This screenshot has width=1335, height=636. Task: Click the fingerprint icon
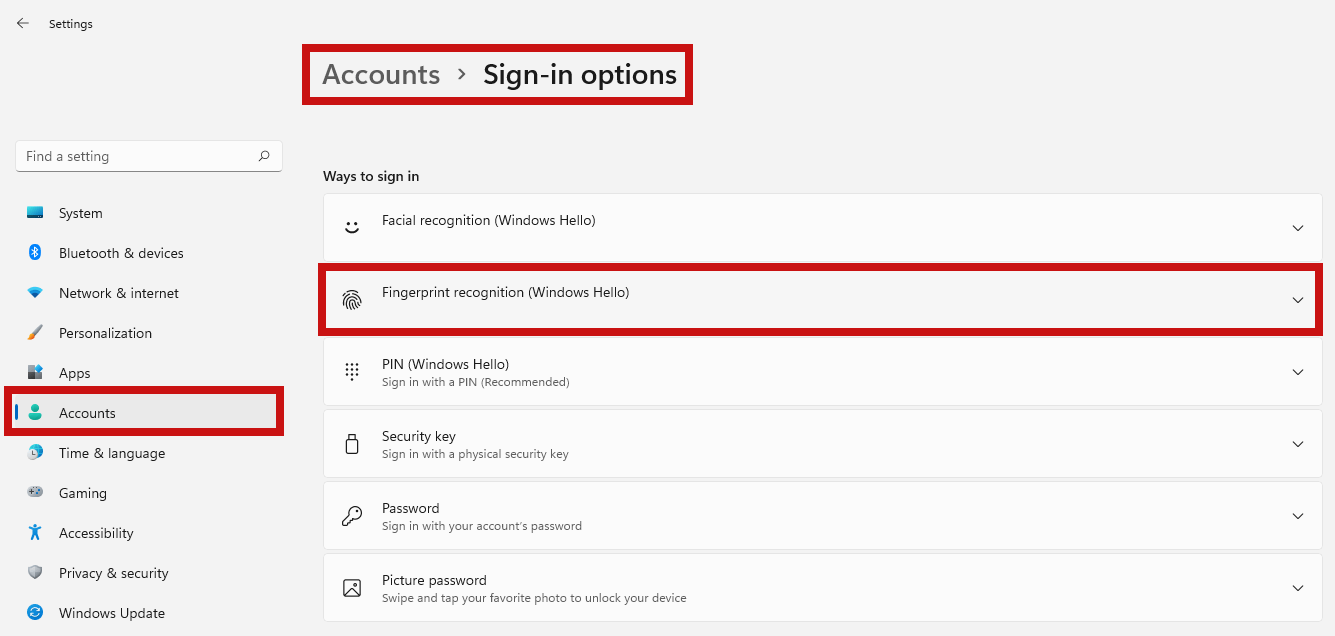pyautogui.click(x=352, y=300)
